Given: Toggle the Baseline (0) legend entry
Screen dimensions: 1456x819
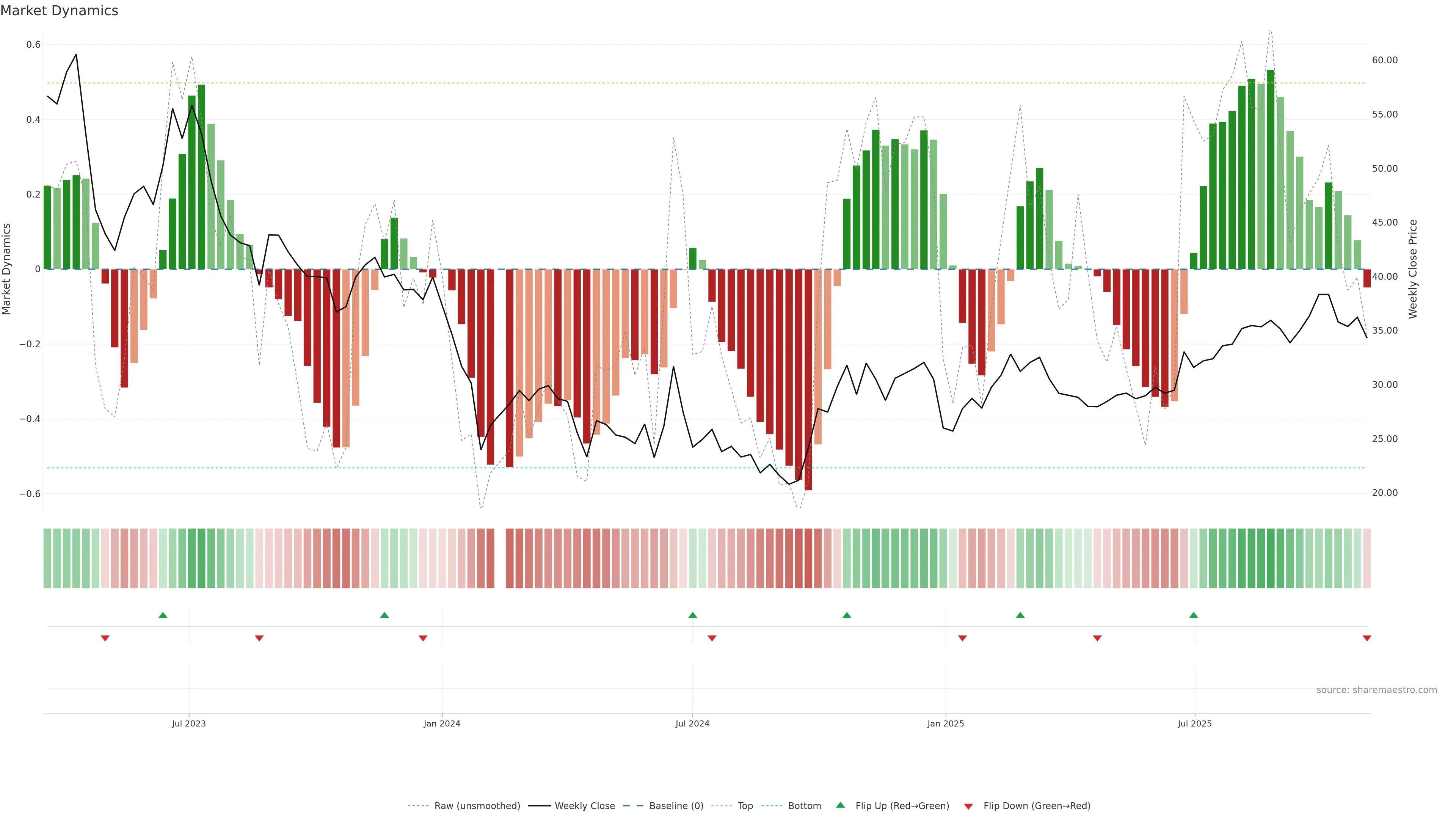Looking at the screenshot, I should click(676, 805).
